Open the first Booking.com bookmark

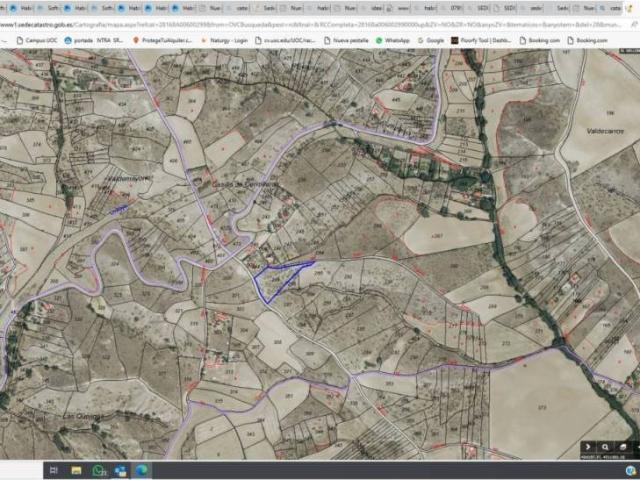(539, 40)
